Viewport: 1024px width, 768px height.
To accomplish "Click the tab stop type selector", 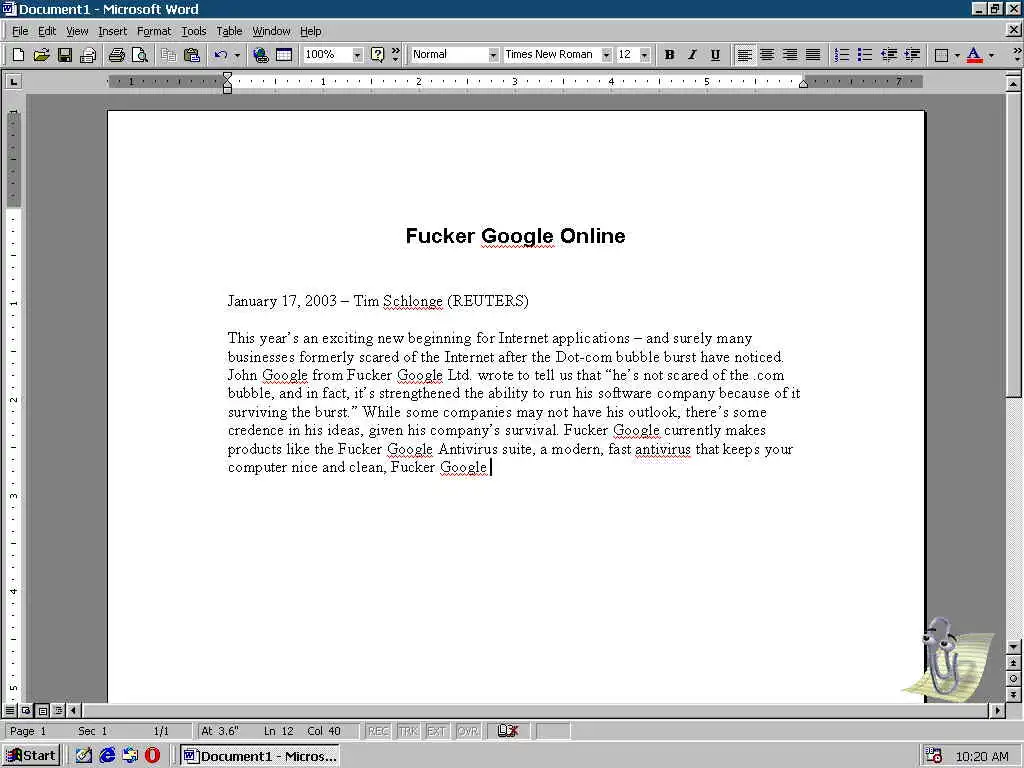I will coord(13,82).
